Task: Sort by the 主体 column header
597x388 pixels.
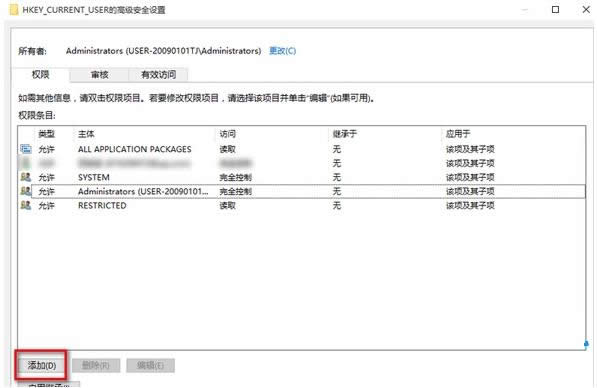Action: tap(86, 134)
